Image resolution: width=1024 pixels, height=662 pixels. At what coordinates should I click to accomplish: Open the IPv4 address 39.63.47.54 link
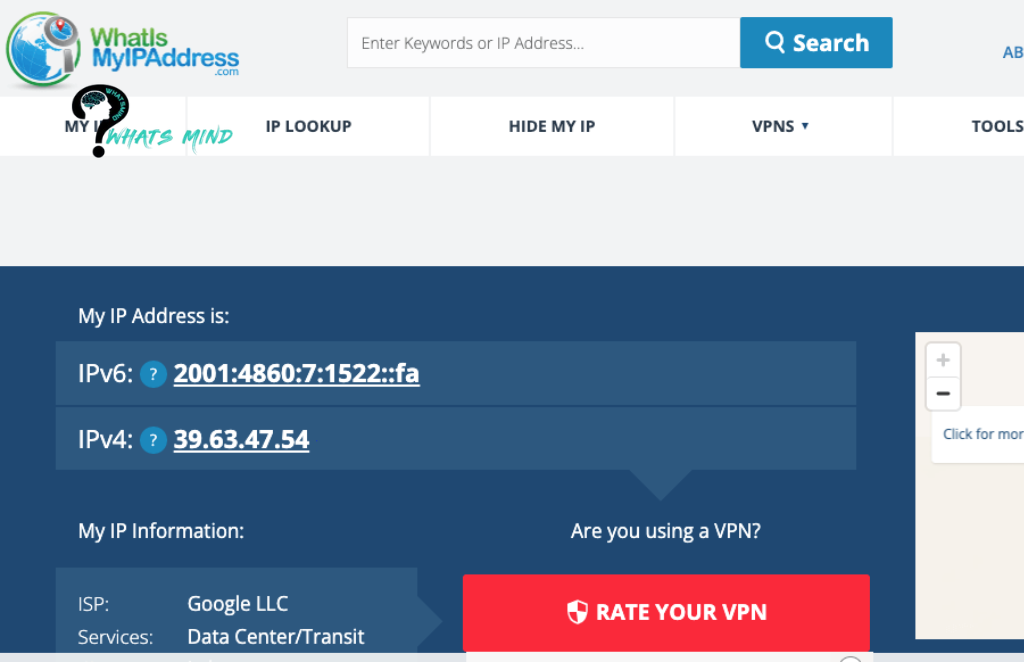[241, 440]
